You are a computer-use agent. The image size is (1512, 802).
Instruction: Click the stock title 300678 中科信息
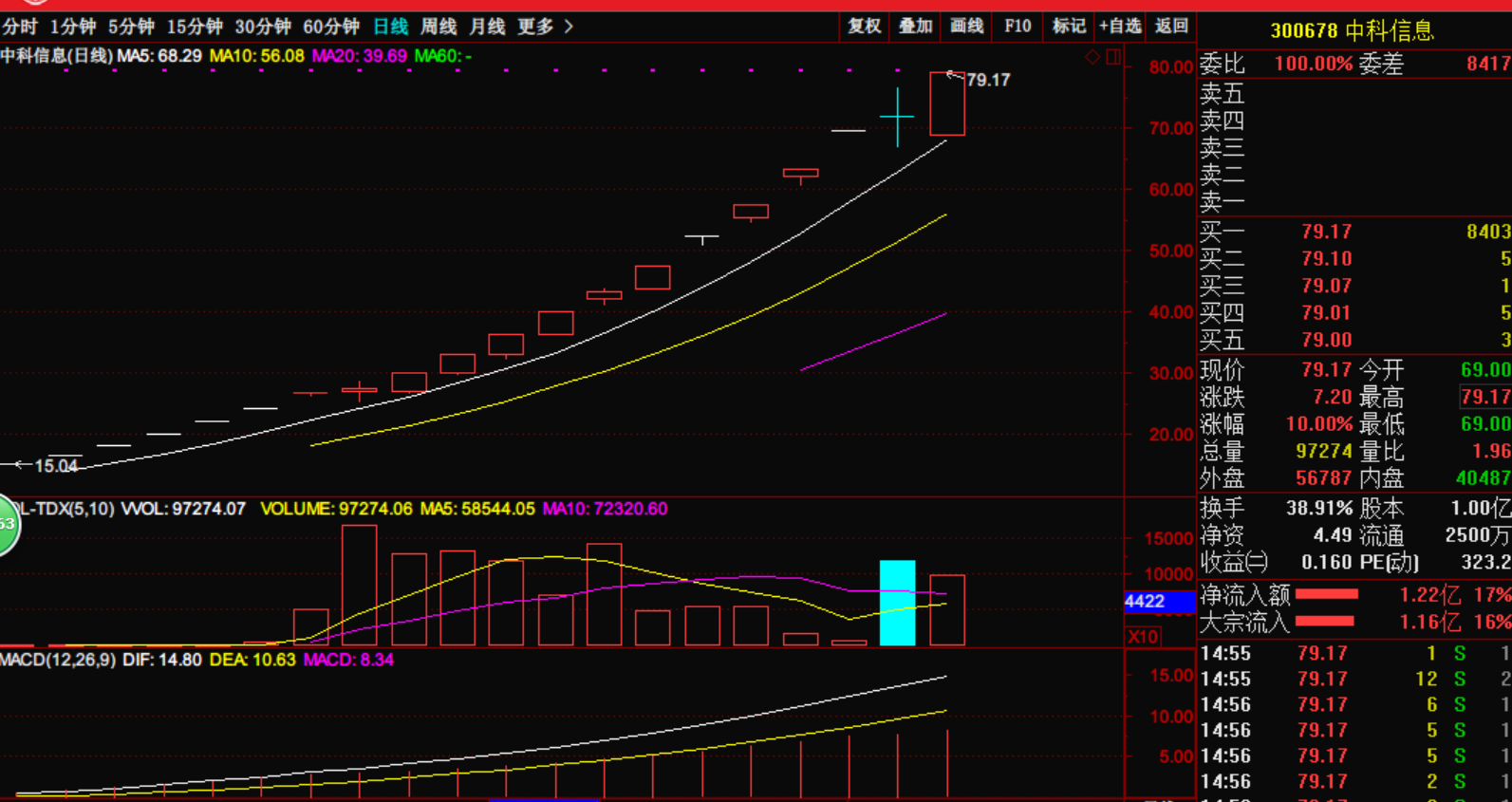(x=1352, y=31)
